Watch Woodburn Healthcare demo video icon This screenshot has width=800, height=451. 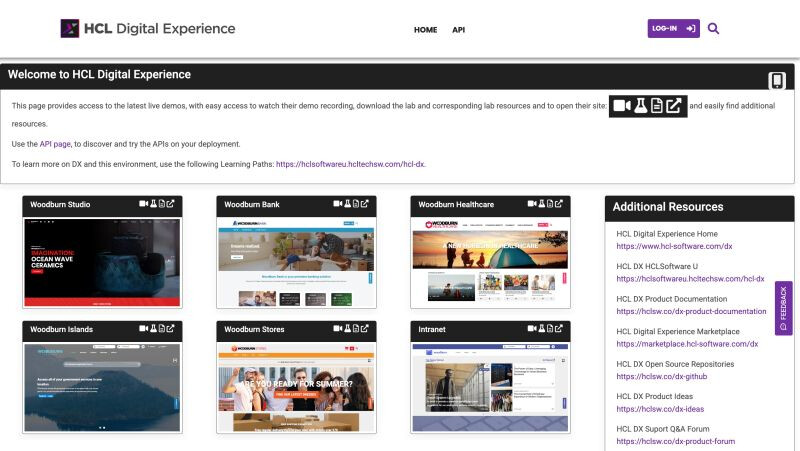click(532, 204)
